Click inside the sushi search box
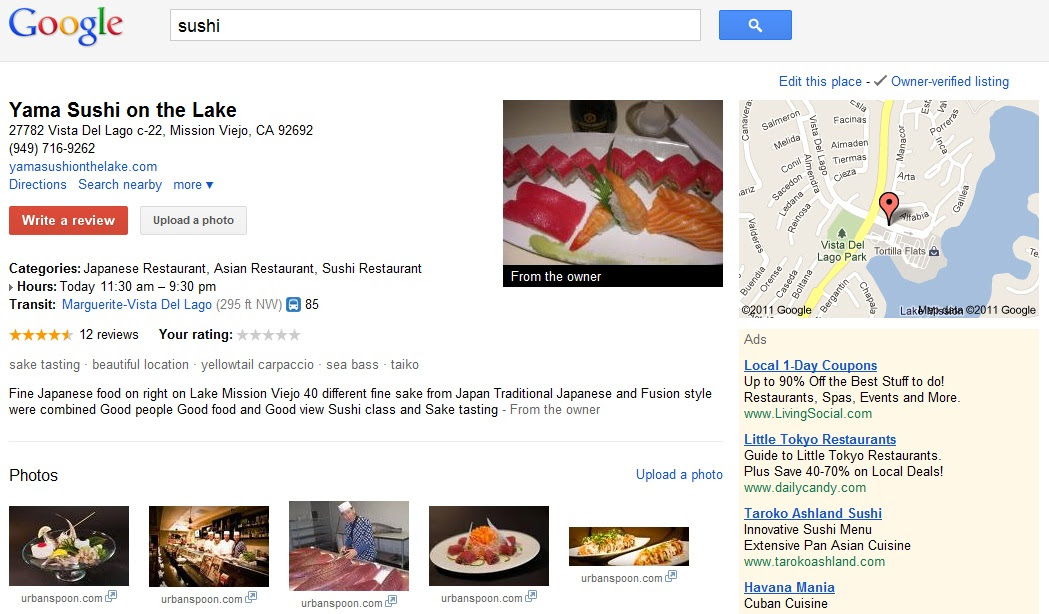1049x614 pixels. tap(435, 24)
